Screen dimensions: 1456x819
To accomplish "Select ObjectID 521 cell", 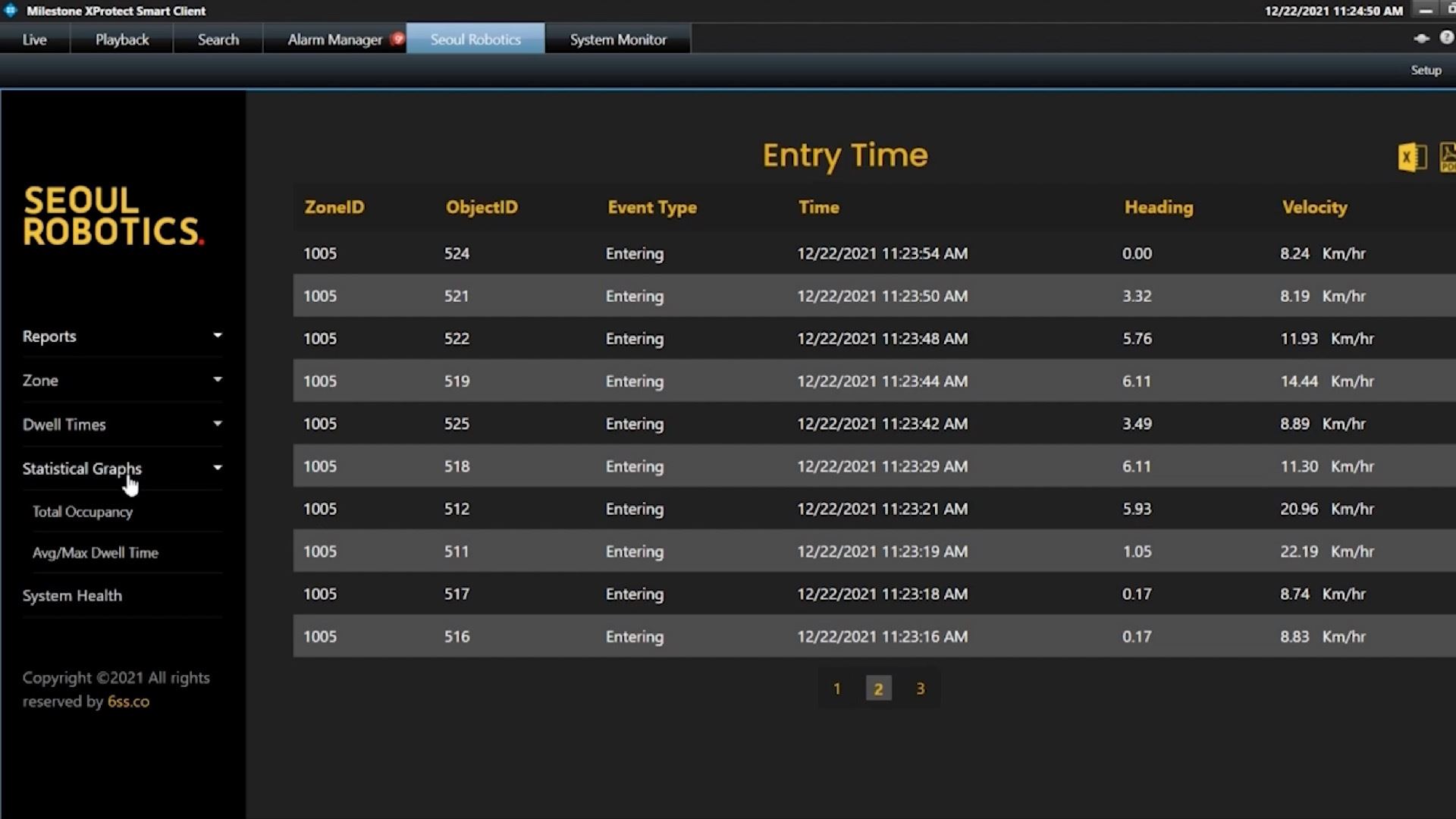I will coord(457,296).
